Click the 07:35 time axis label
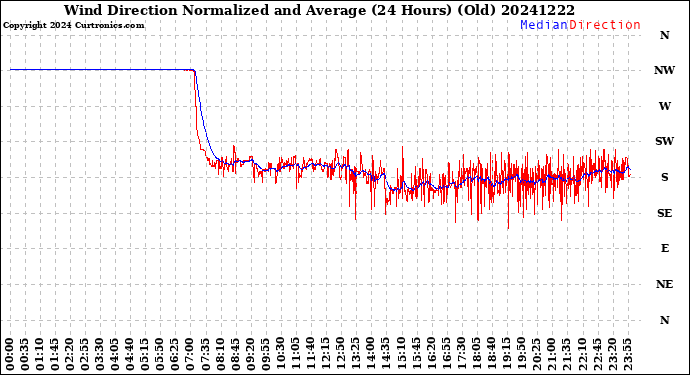Viewport: 690px width, 375px height. pos(206,354)
